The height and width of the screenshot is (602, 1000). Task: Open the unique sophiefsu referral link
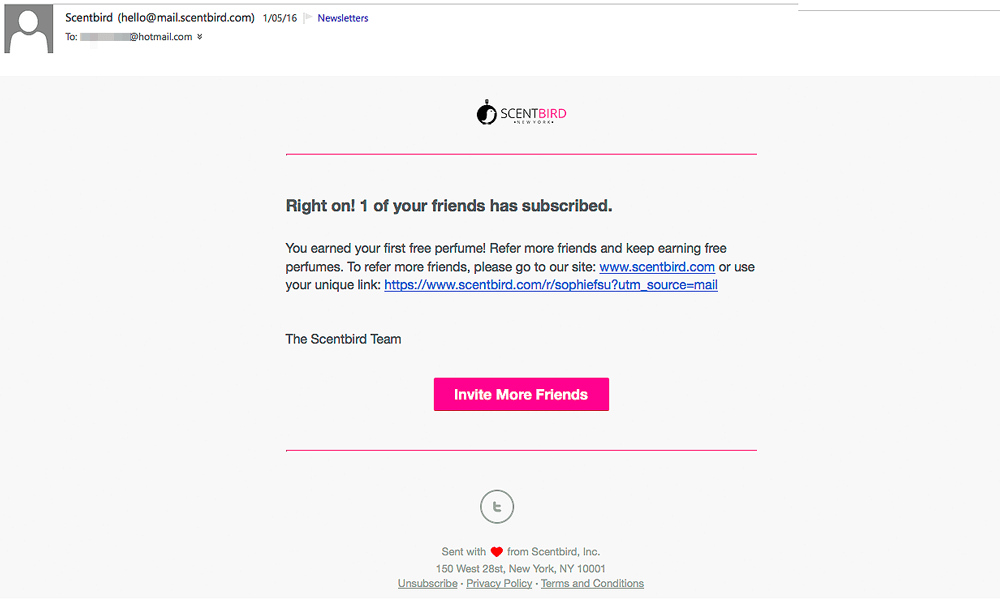[551, 285]
